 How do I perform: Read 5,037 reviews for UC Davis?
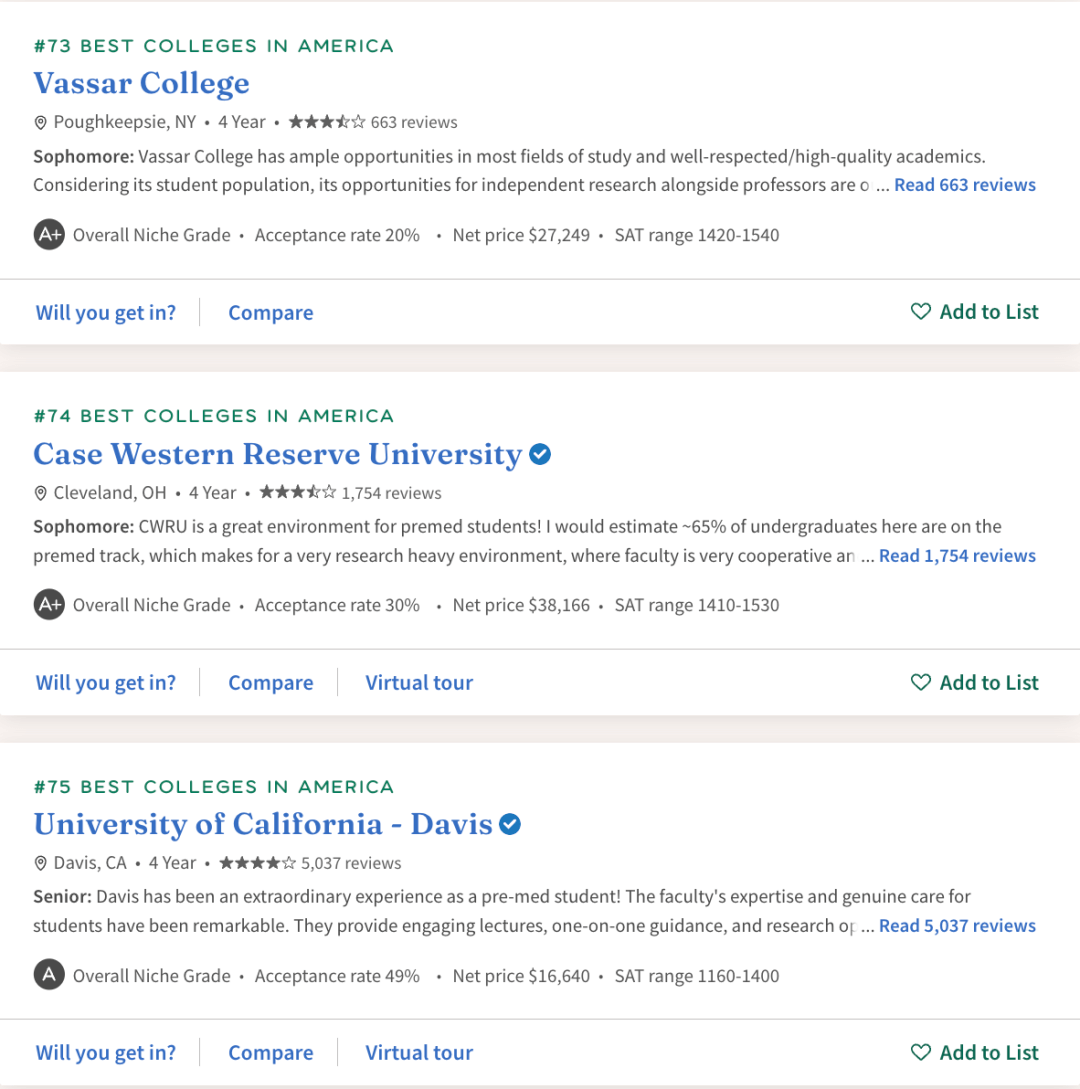pos(957,926)
